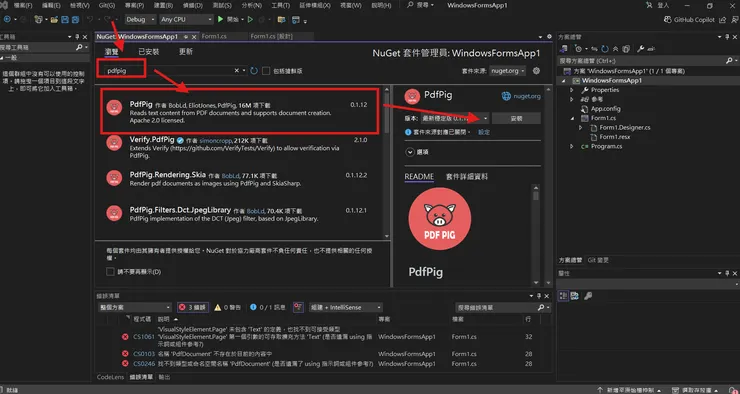The width and height of the screenshot is (740, 394).
Task: Click the sync/refresh icon in Solution Explorer toolbar
Action: tap(605, 49)
